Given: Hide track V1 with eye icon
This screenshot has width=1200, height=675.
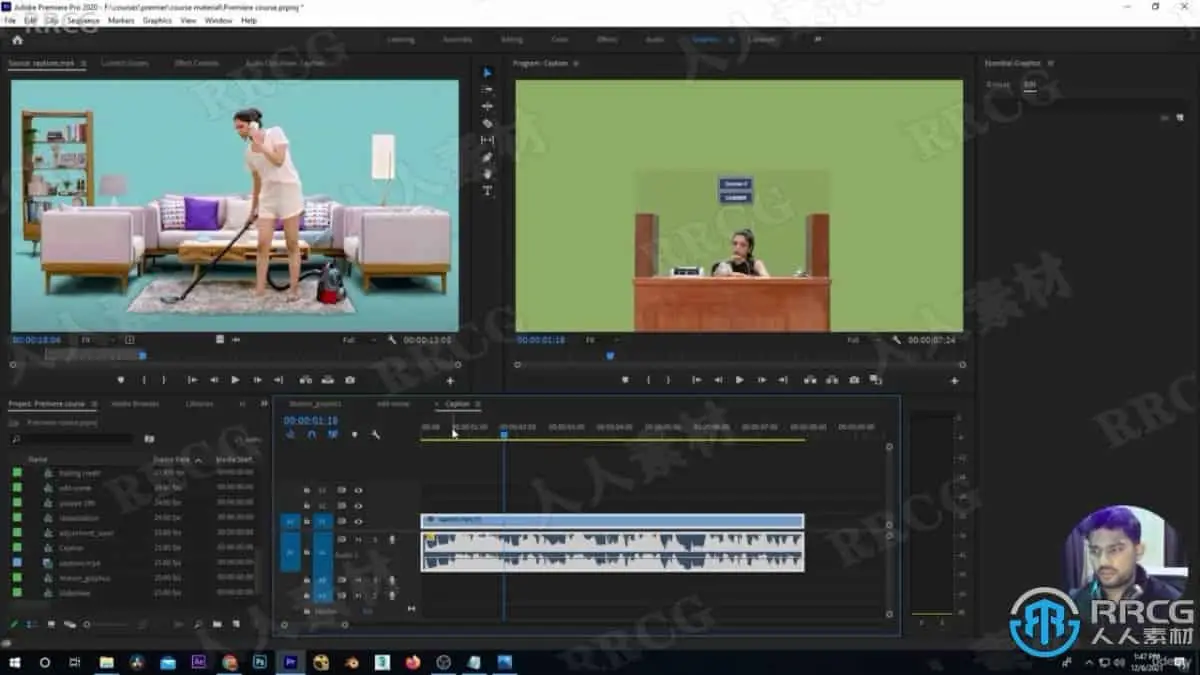Looking at the screenshot, I should (358, 521).
